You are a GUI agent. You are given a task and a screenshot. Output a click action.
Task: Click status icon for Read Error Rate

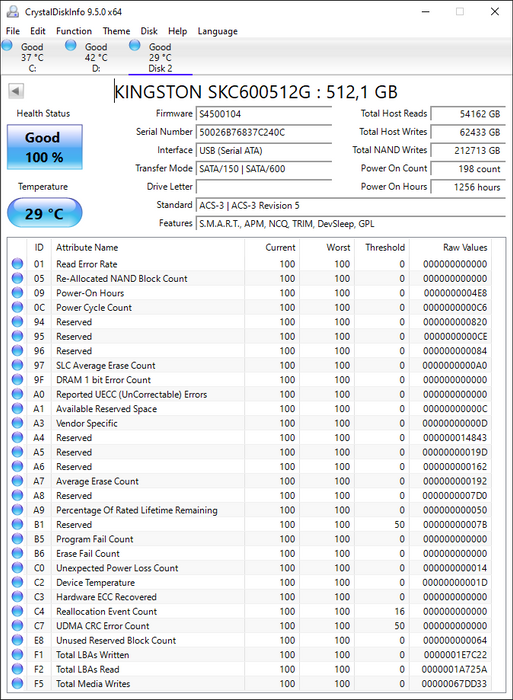[17, 264]
